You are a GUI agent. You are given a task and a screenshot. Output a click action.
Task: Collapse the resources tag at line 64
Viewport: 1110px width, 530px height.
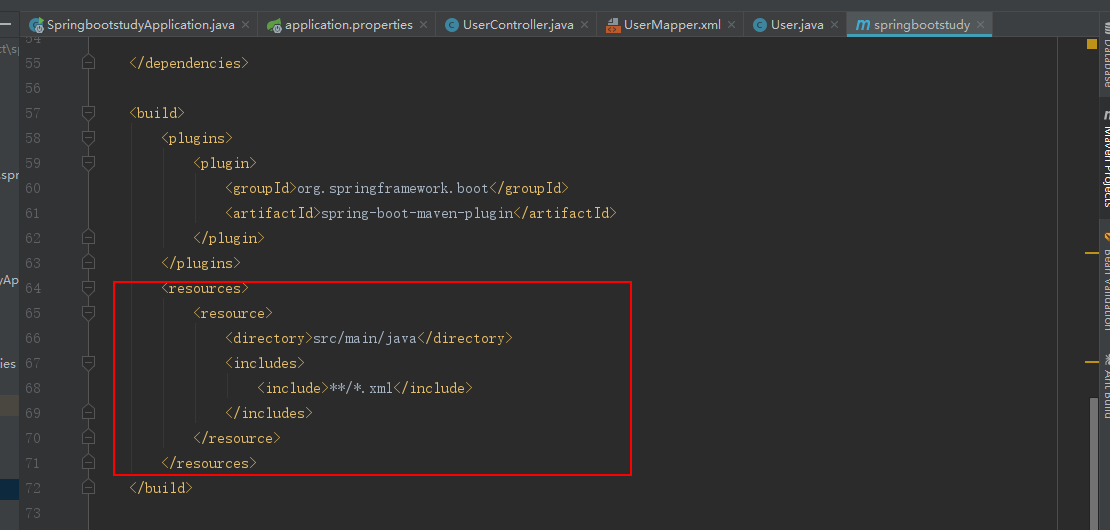pyautogui.click(x=88, y=288)
